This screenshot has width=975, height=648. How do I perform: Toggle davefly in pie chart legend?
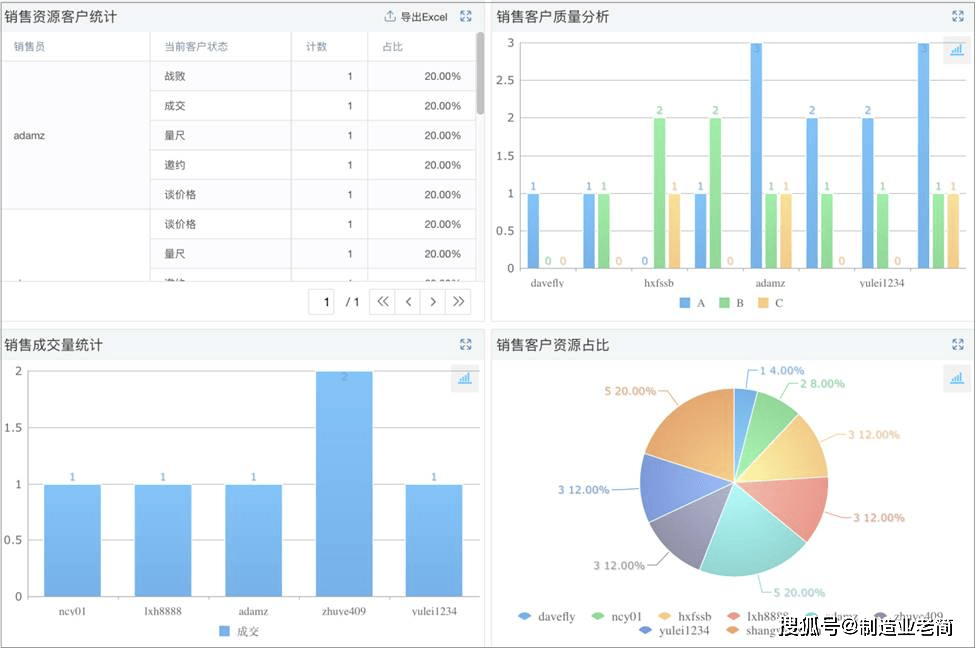tap(547, 616)
